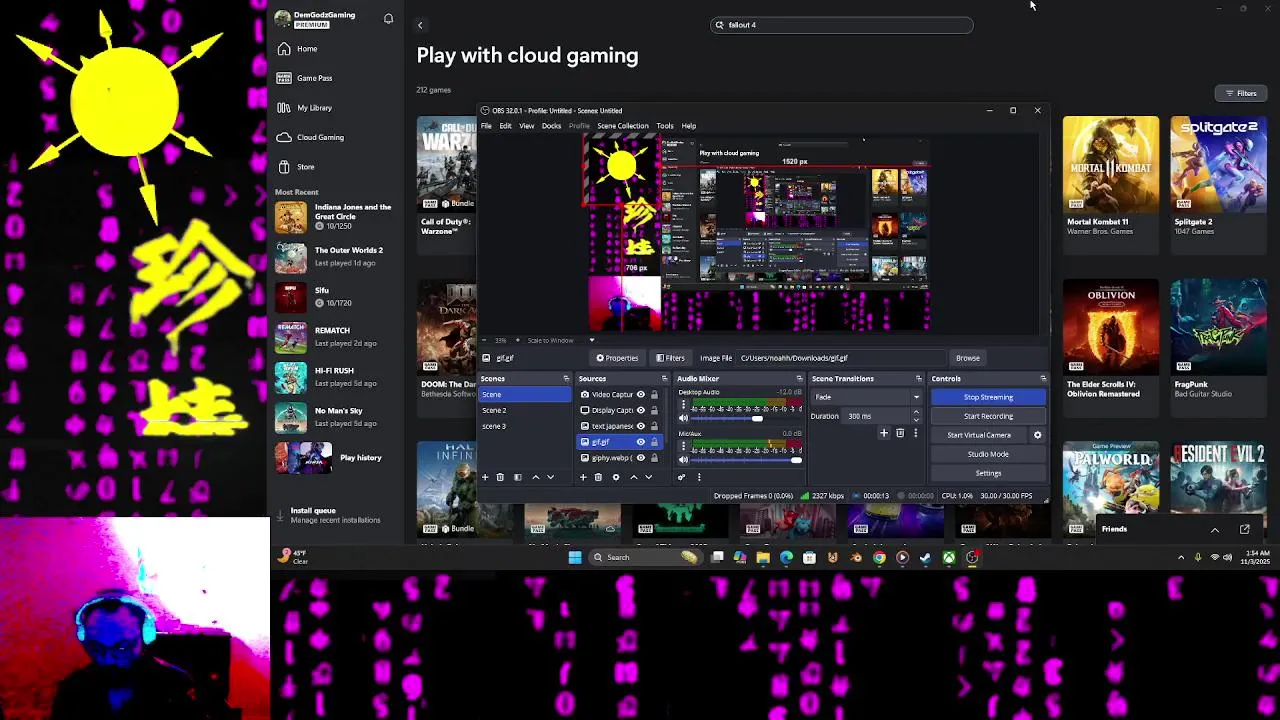Open Desktop Audio three-dot options menu
Image resolution: width=1280 pixels, height=720 pixels.
tap(683, 403)
